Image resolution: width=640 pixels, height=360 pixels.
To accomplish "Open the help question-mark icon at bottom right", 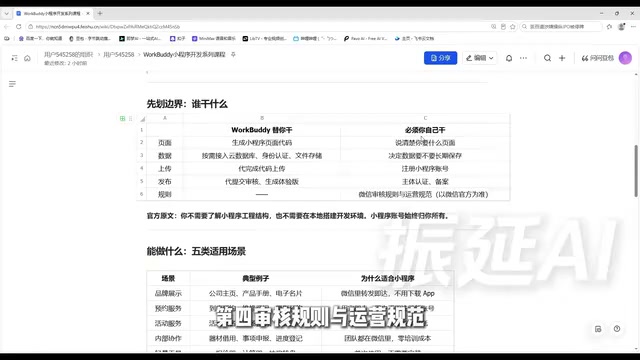I will (x=617, y=329).
